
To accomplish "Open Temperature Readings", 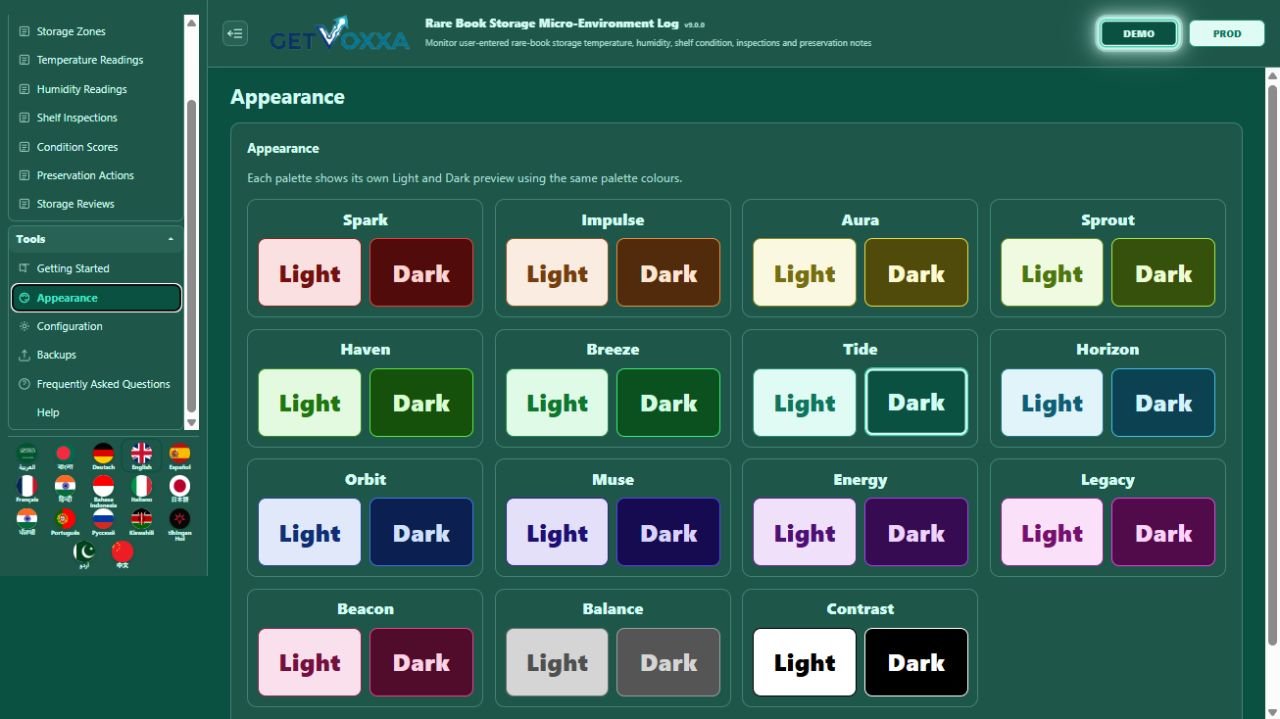I will (96, 60).
